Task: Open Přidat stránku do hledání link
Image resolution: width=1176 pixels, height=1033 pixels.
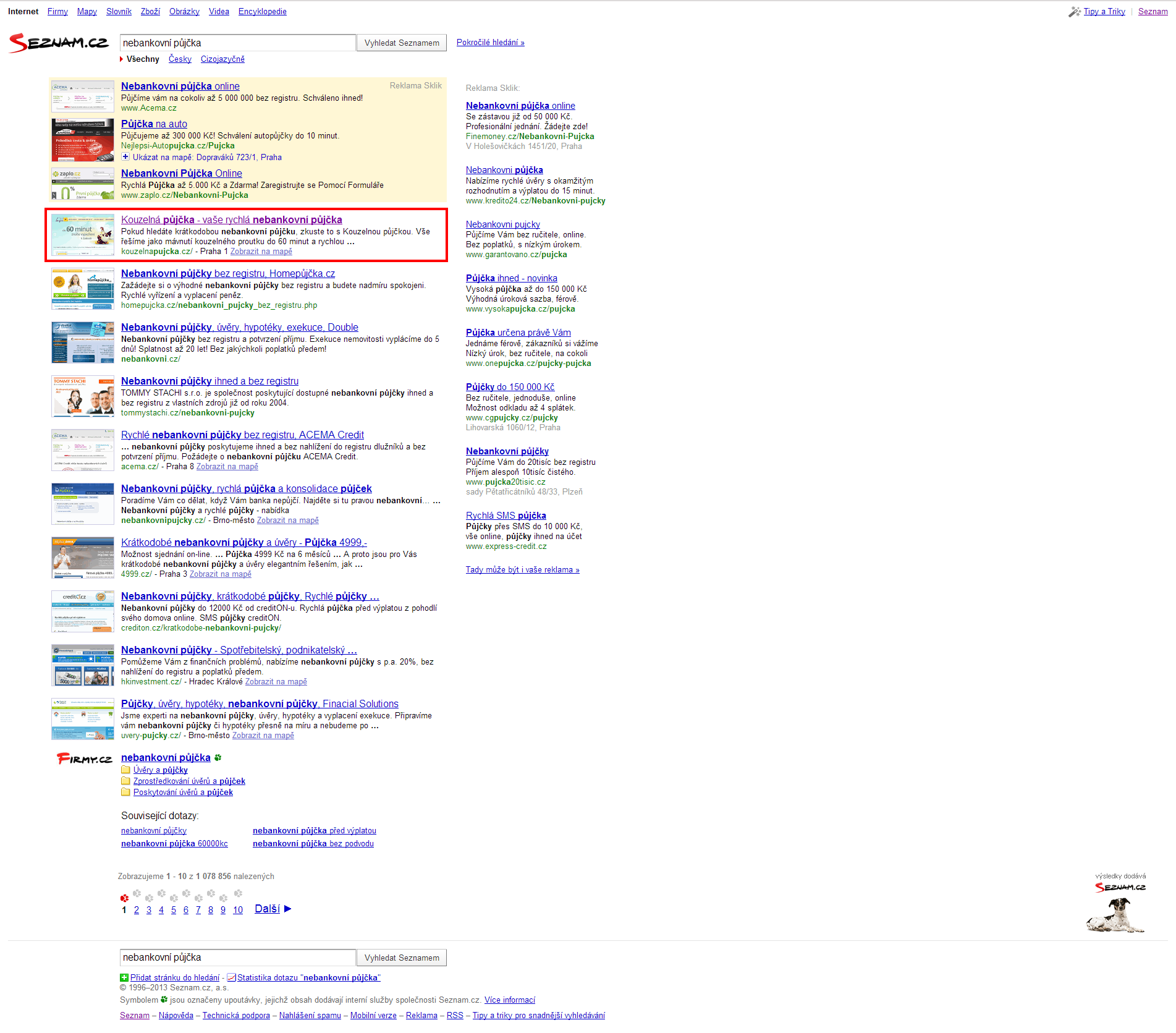Action: pos(175,978)
